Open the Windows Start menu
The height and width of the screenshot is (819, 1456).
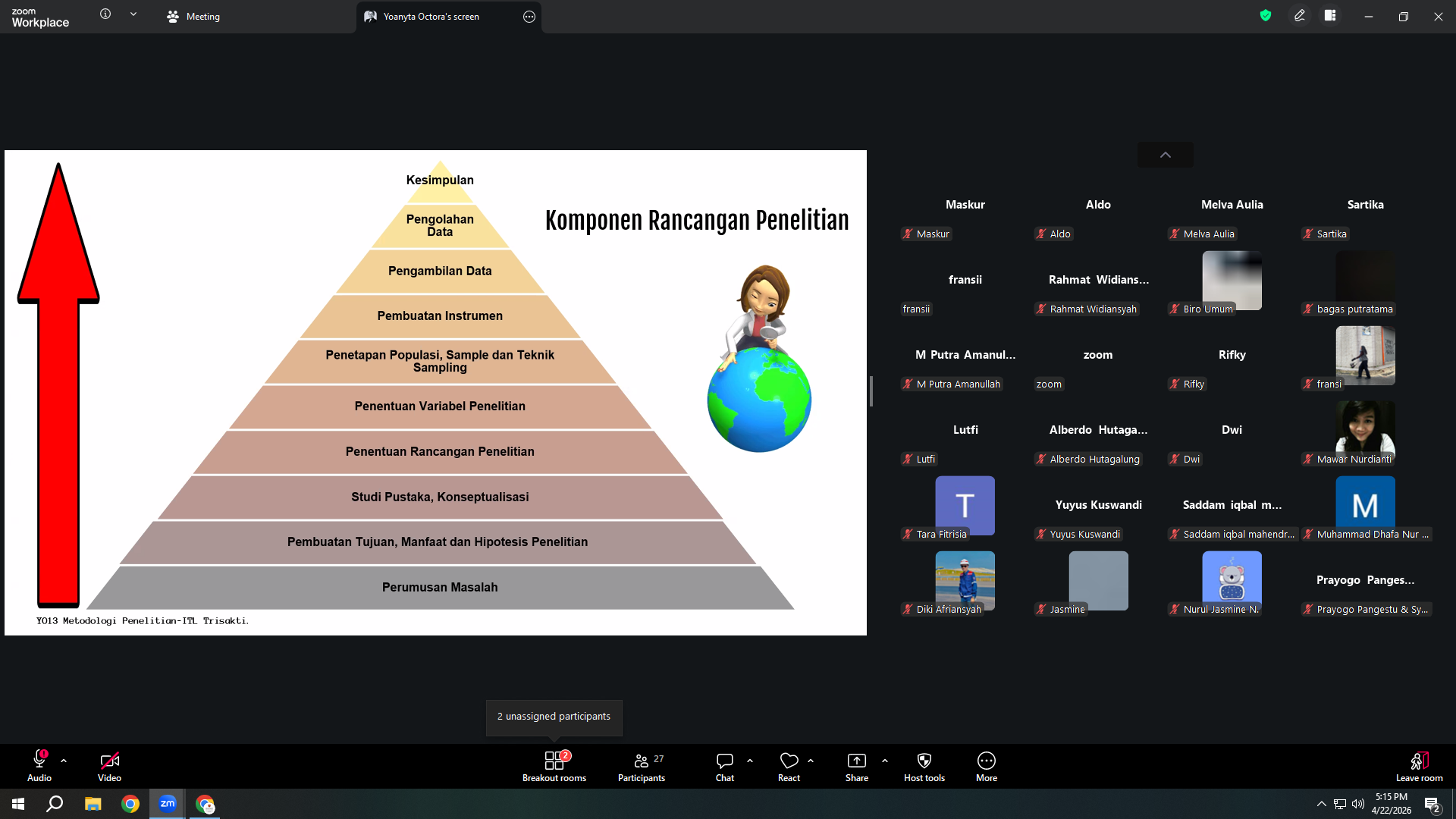[18, 804]
